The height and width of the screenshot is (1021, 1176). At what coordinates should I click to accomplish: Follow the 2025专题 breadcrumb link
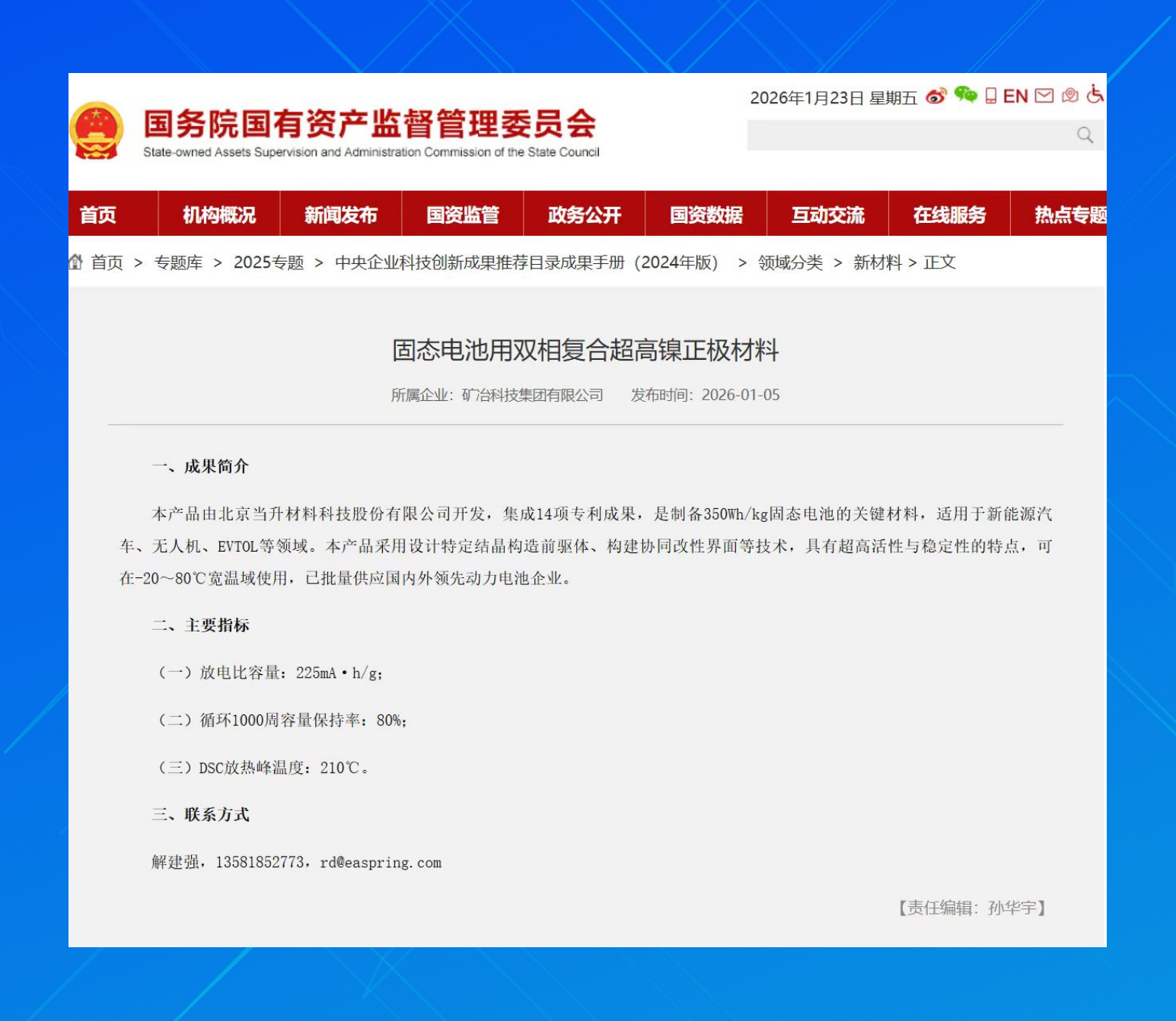tap(269, 262)
